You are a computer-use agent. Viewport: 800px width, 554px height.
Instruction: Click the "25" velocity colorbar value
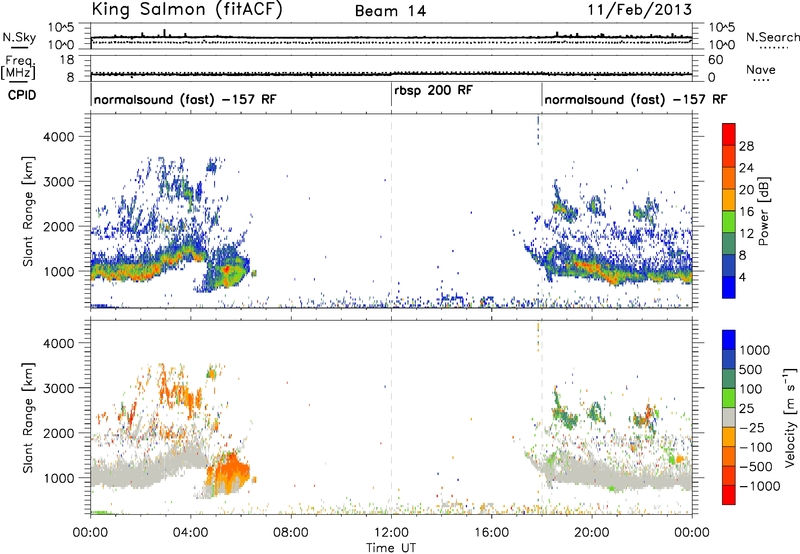pos(746,409)
